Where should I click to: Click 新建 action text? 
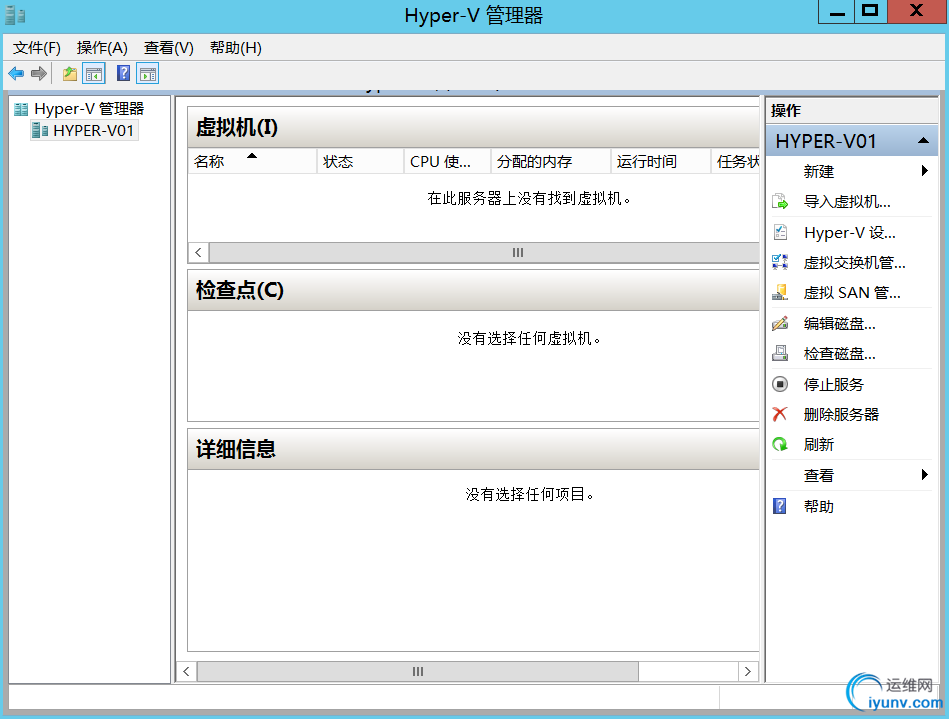tap(818, 172)
